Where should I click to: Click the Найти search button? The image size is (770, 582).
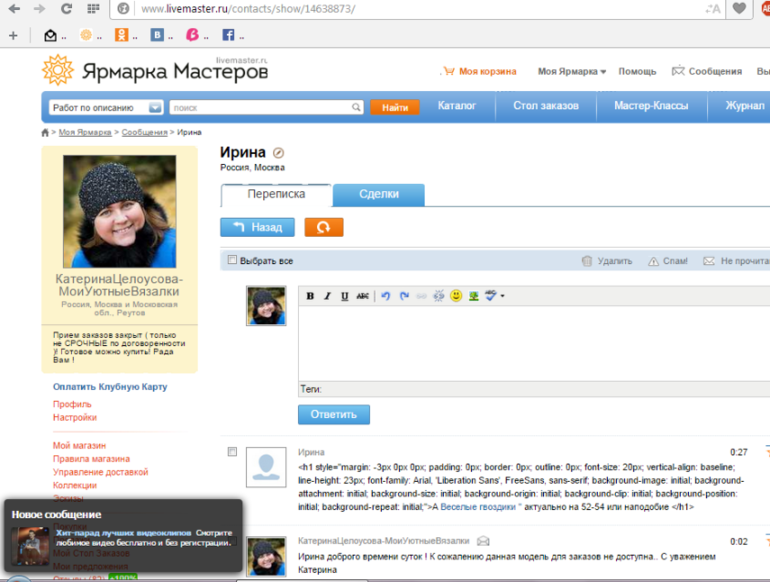[x=395, y=108]
